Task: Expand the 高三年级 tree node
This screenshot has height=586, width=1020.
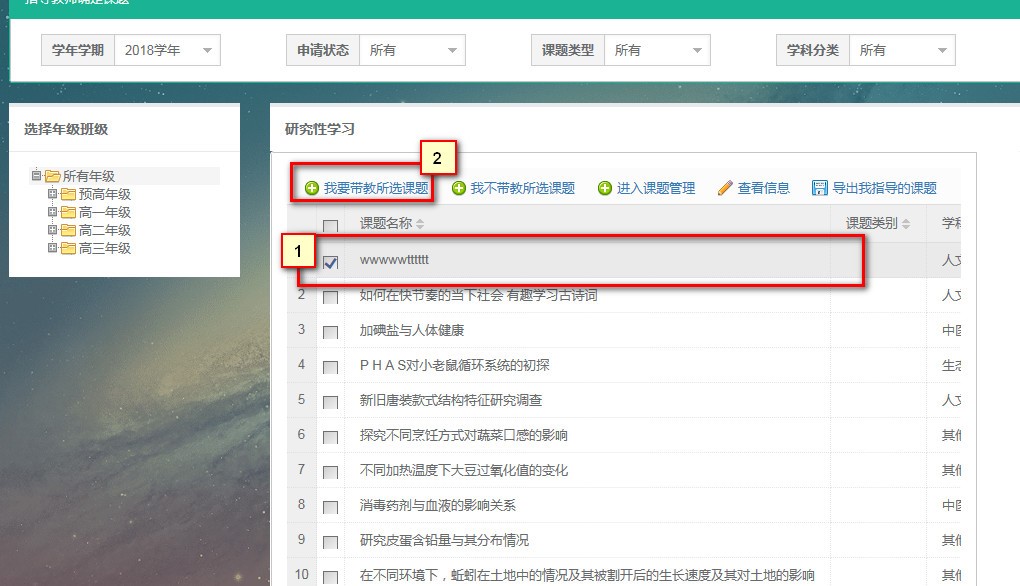Action: click(x=53, y=248)
